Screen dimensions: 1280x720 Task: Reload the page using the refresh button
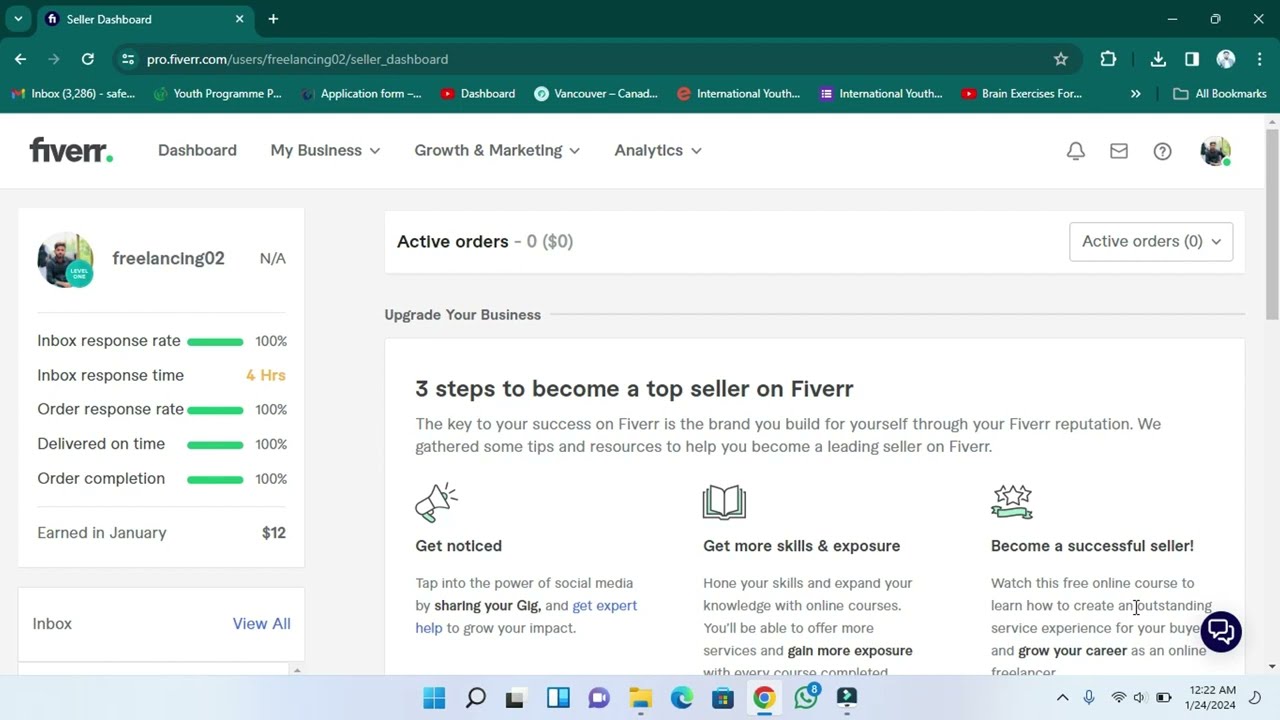pyautogui.click(x=88, y=59)
